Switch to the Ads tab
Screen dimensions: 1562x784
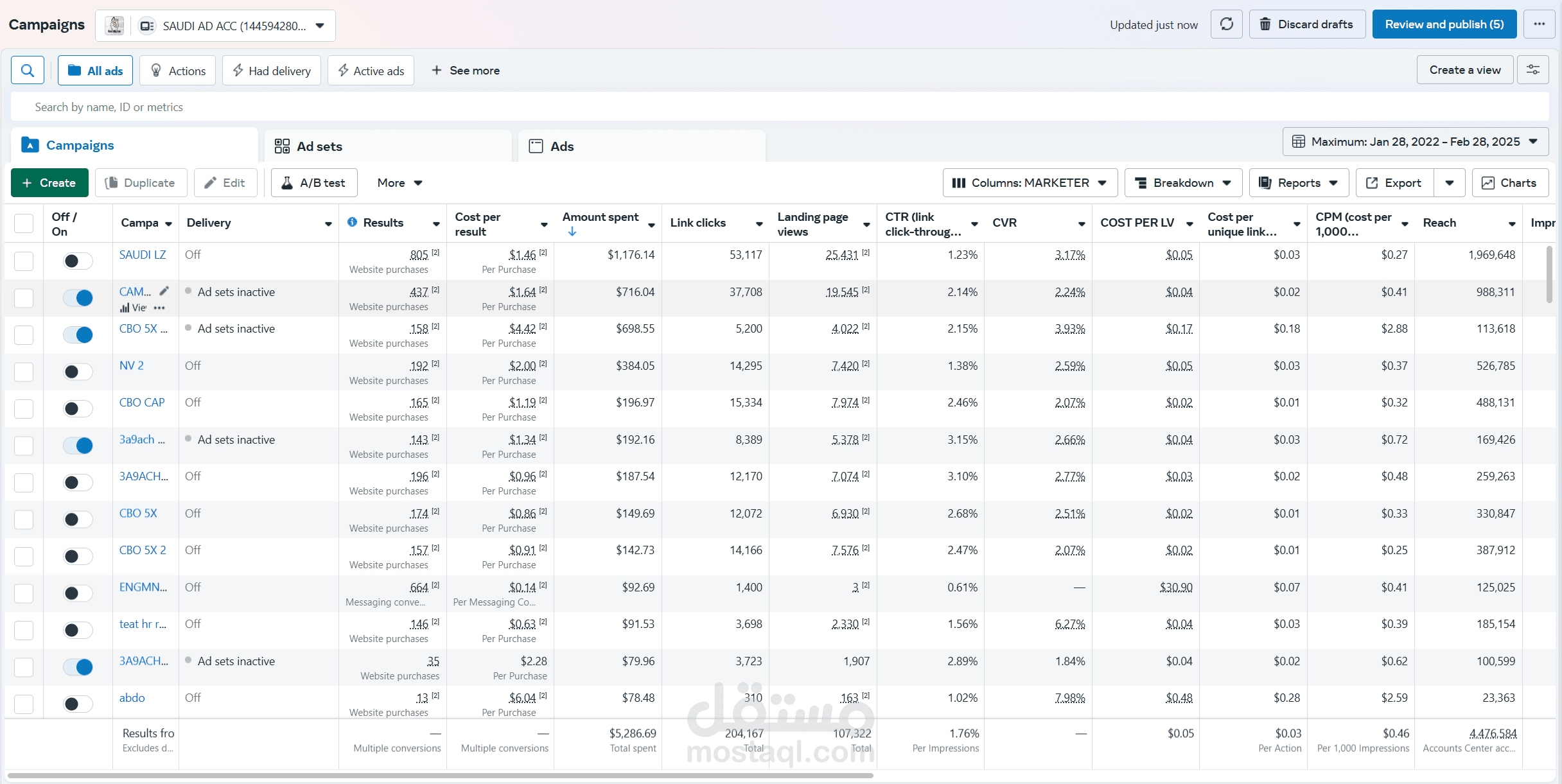(561, 146)
